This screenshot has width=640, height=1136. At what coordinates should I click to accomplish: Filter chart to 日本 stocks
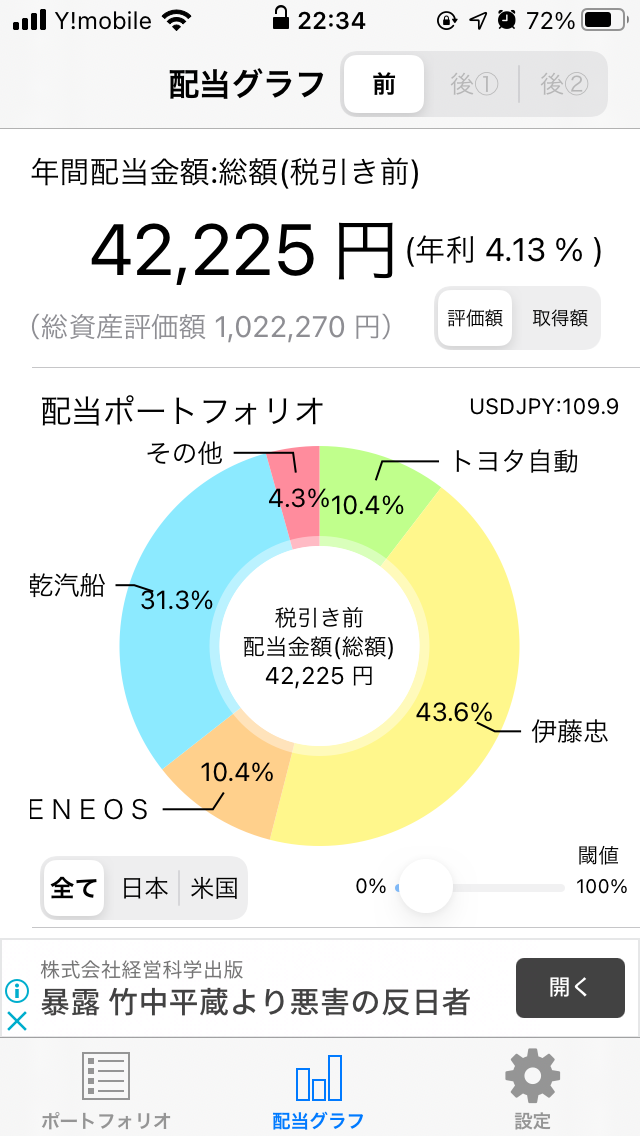click(144, 888)
